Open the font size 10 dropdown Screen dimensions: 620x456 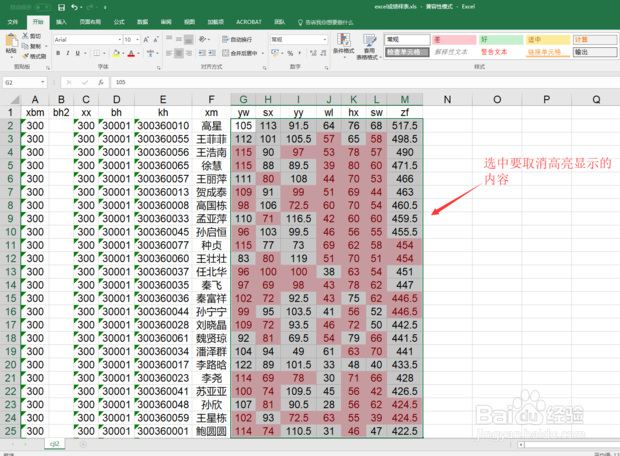137,40
